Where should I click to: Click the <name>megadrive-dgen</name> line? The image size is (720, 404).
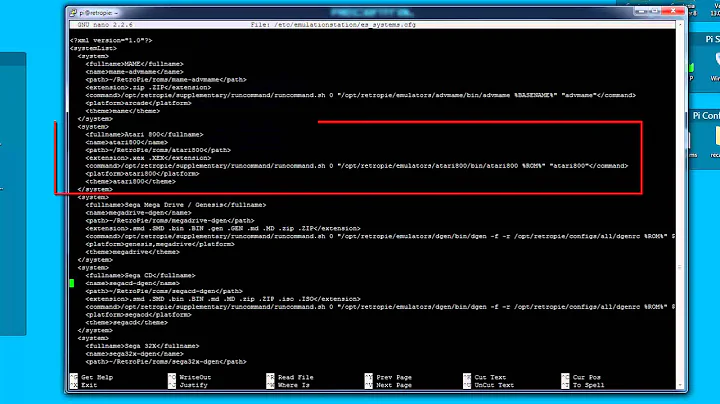tap(138, 213)
